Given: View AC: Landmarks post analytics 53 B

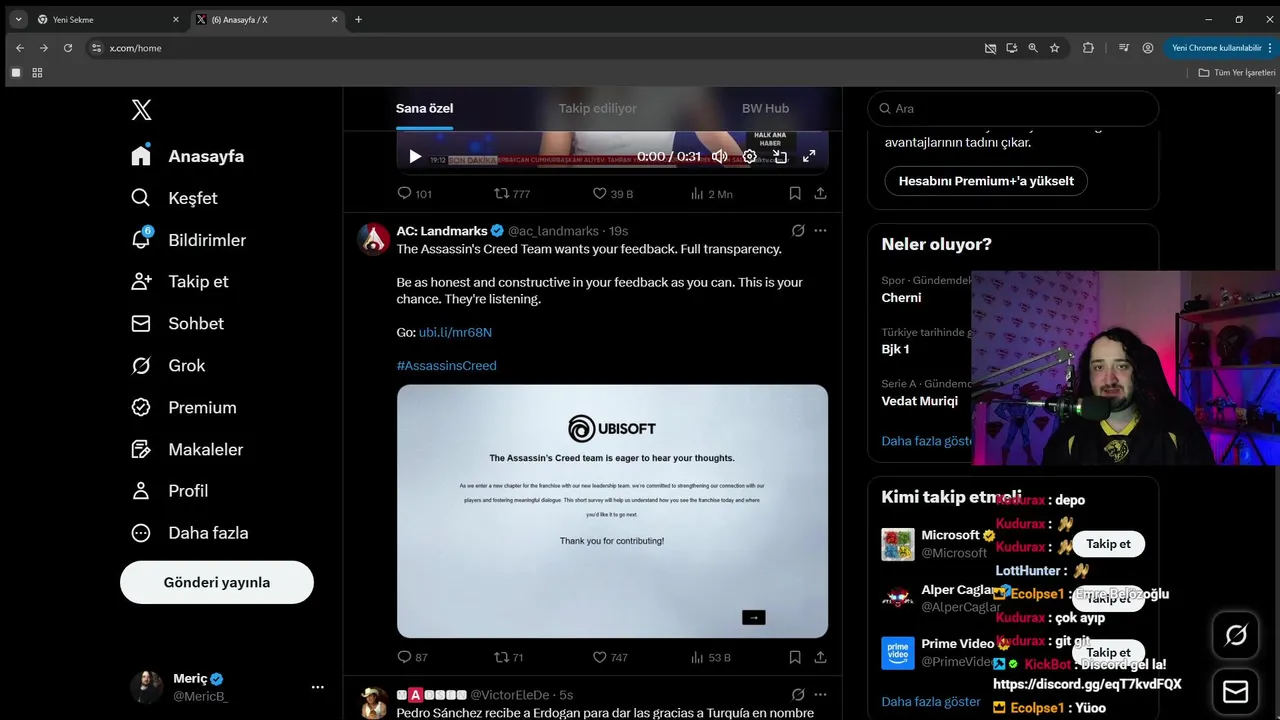Looking at the screenshot, I should point(710,657).
